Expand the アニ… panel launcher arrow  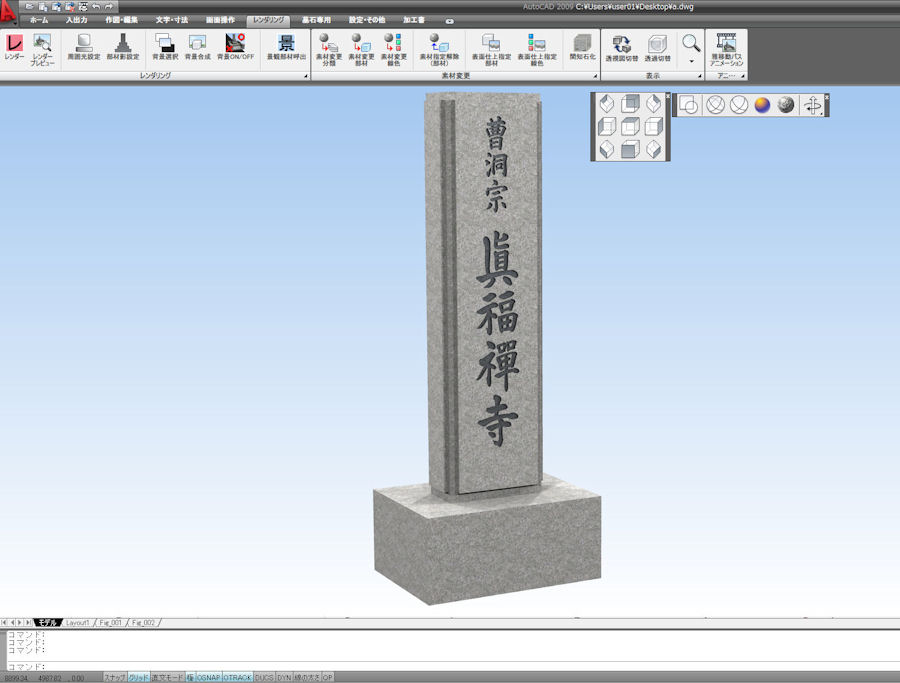[x=743, y=76]
